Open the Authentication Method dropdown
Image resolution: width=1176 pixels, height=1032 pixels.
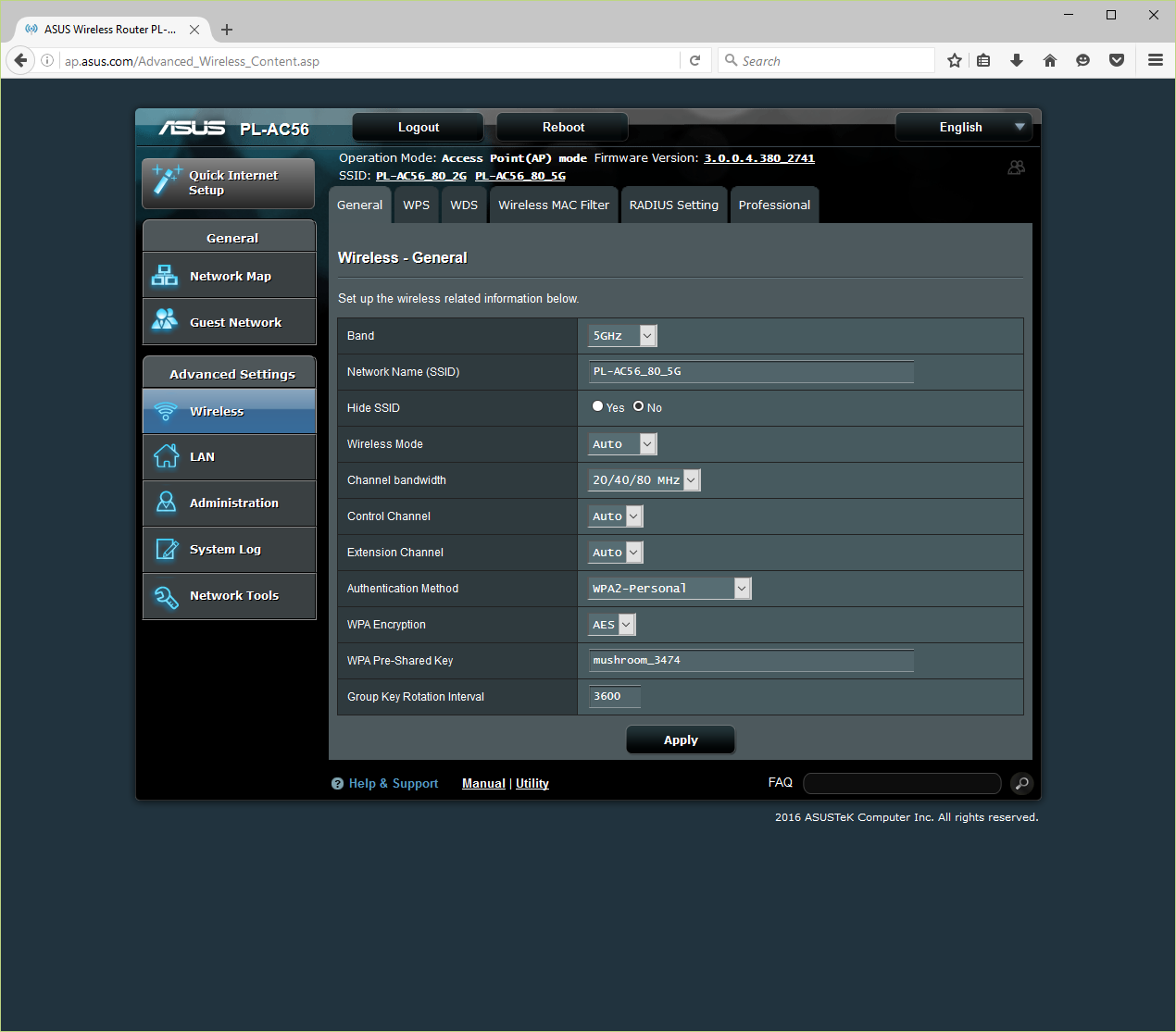[x=669, y=589]
